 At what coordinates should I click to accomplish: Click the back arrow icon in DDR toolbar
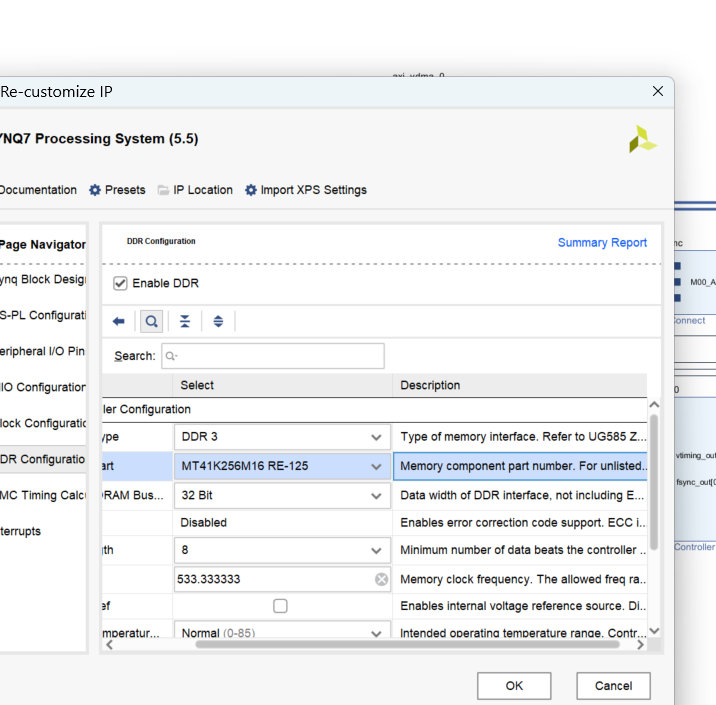click(119, 321)
